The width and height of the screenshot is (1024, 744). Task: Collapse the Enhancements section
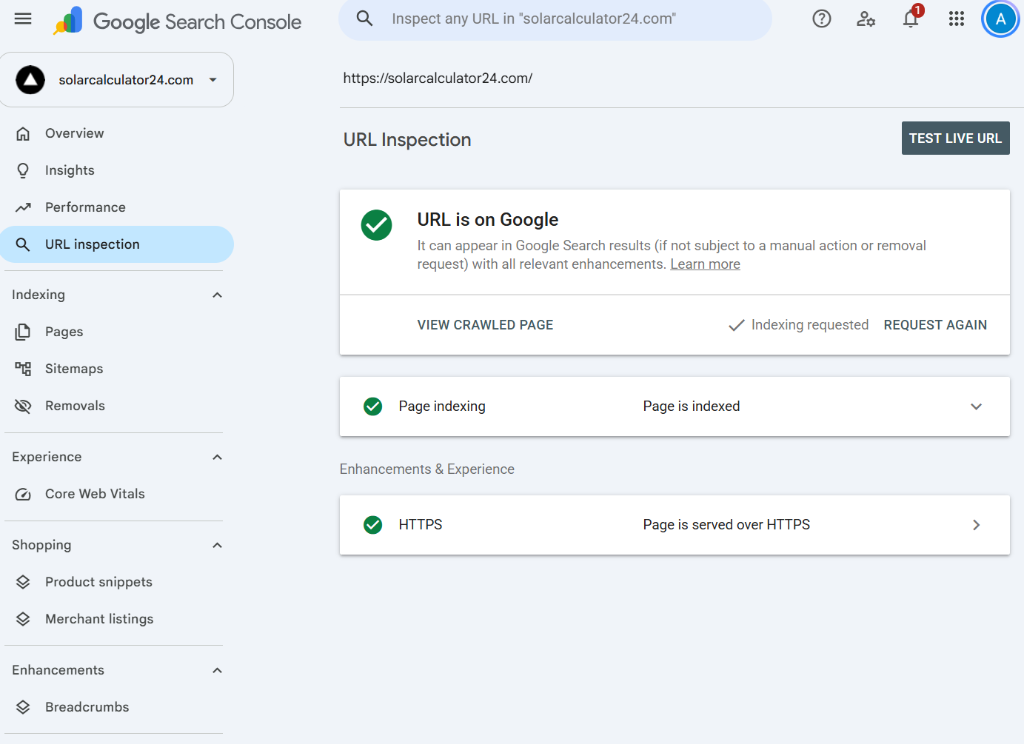click(x=217, y=671)
